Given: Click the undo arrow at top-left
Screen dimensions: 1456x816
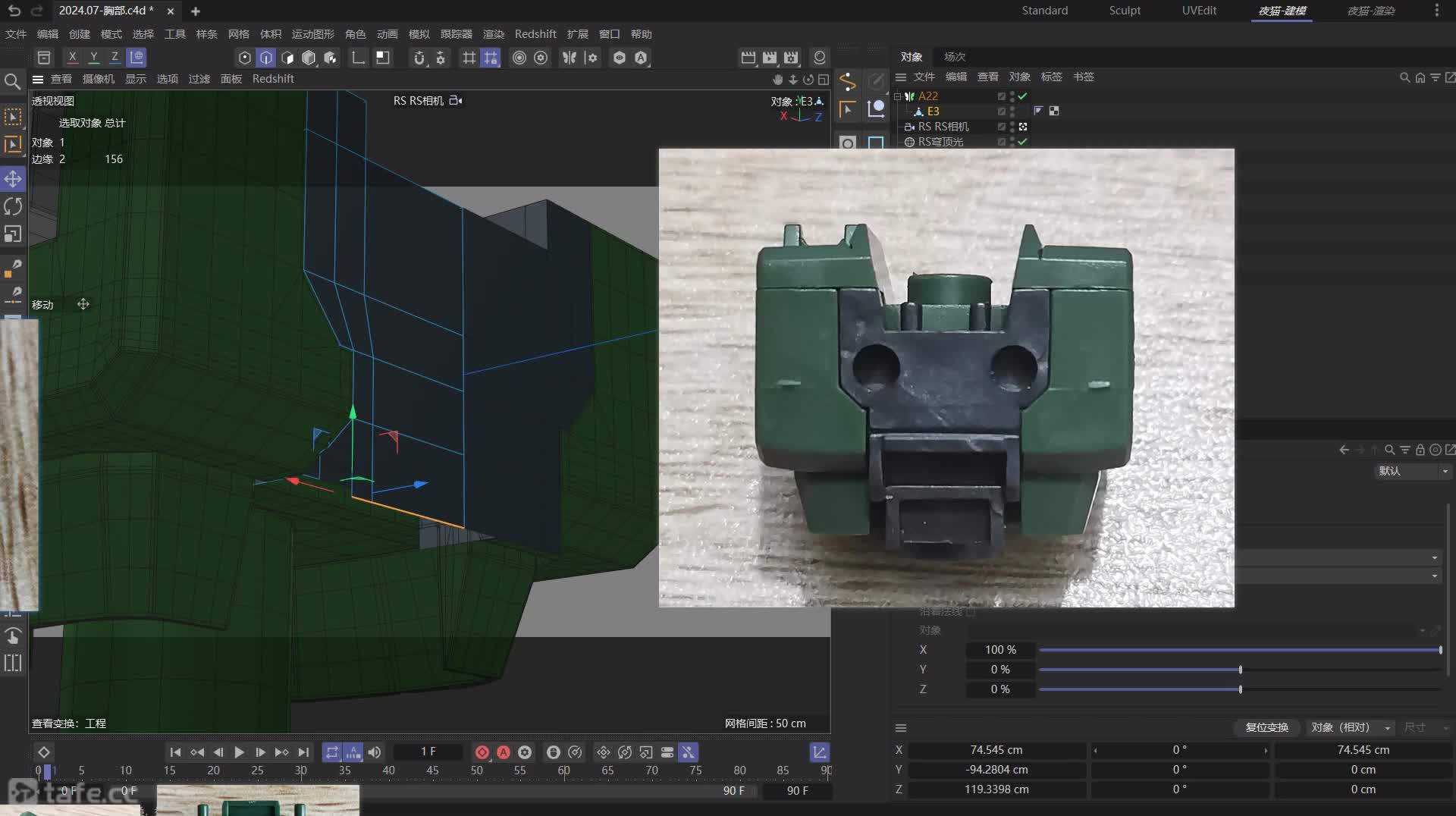Looking at the screenshot, I should (x=14, y=11).
